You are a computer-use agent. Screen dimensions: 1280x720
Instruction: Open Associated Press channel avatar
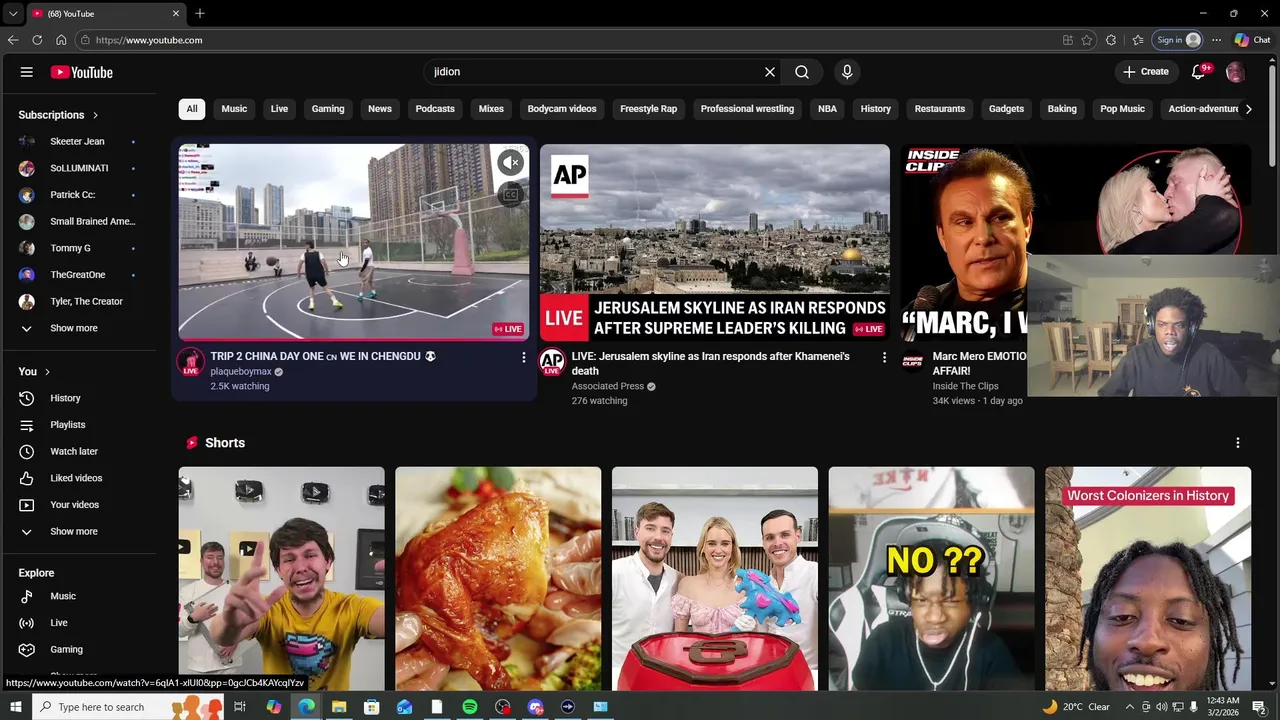click(x=552, y=362)
